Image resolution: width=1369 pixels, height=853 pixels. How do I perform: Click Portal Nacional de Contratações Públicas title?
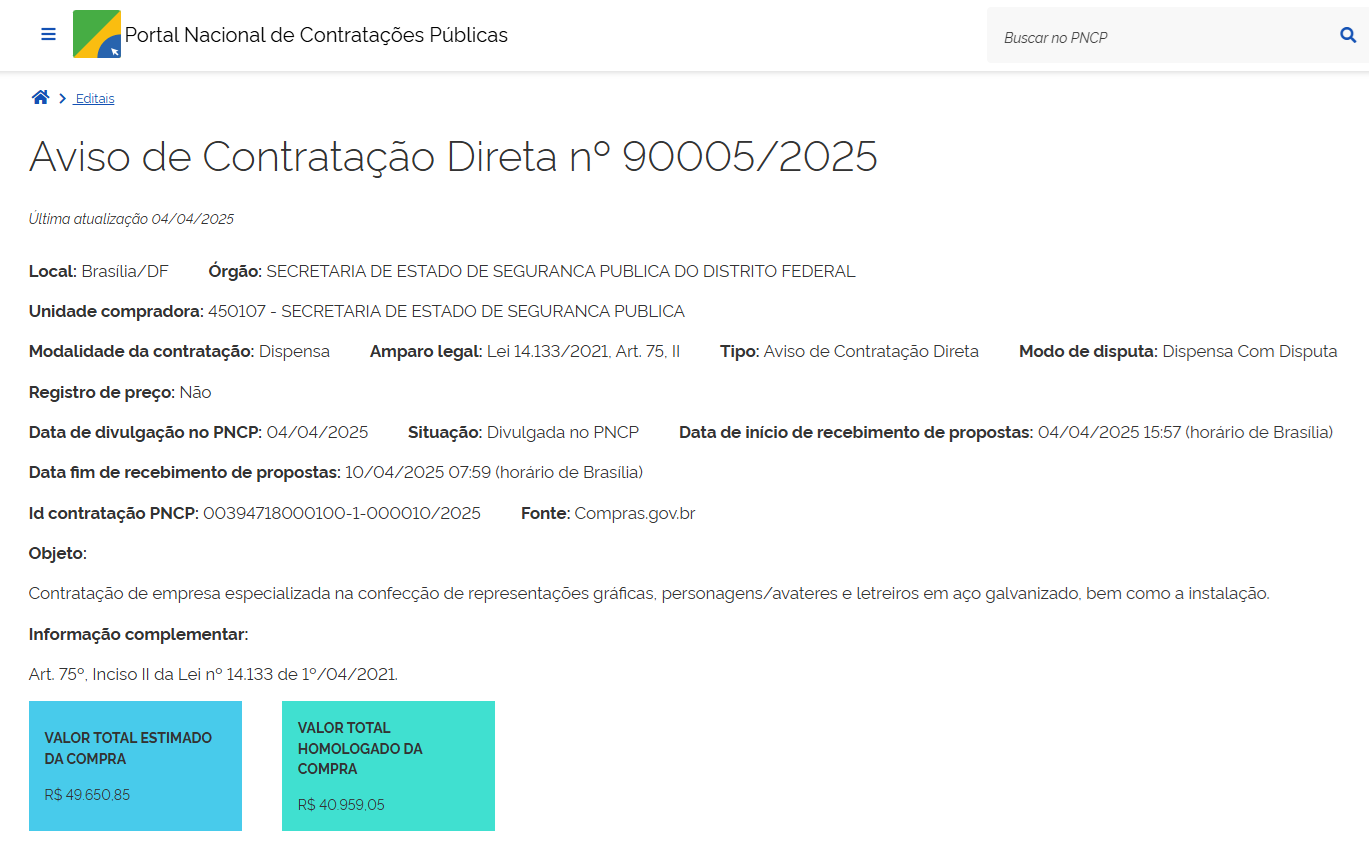[316, 35]
